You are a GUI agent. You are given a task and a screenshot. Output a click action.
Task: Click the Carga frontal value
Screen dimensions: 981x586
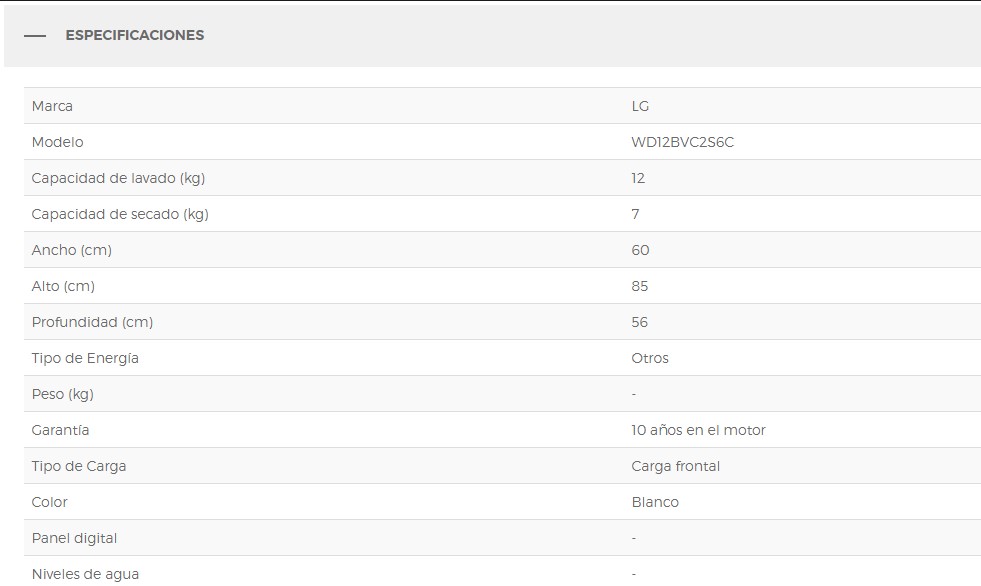pos(675,466)
